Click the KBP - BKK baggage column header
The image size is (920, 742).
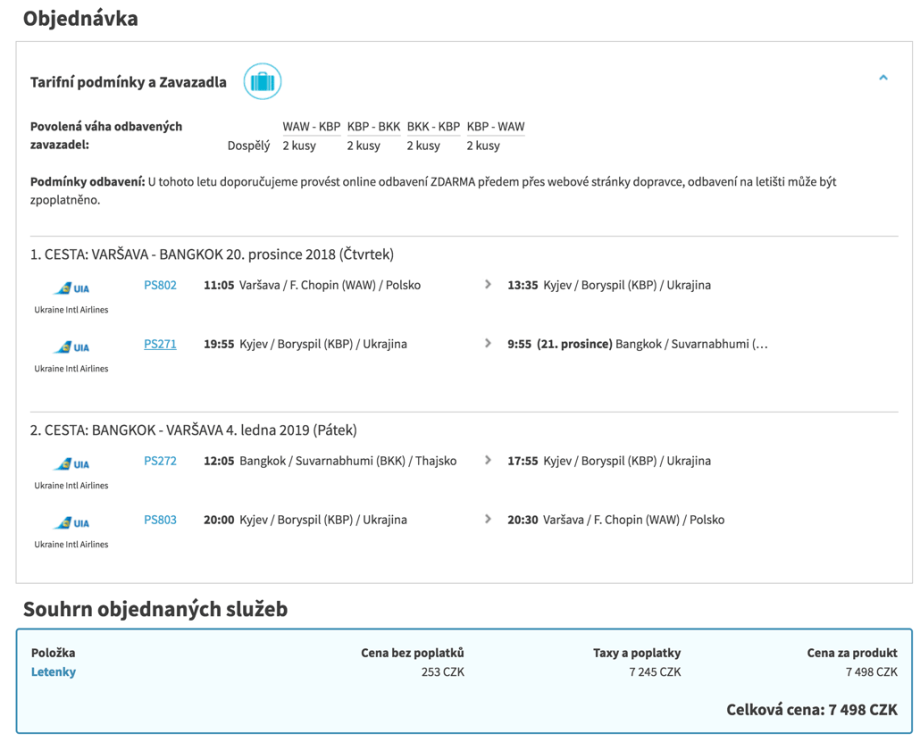click(373, 127)
